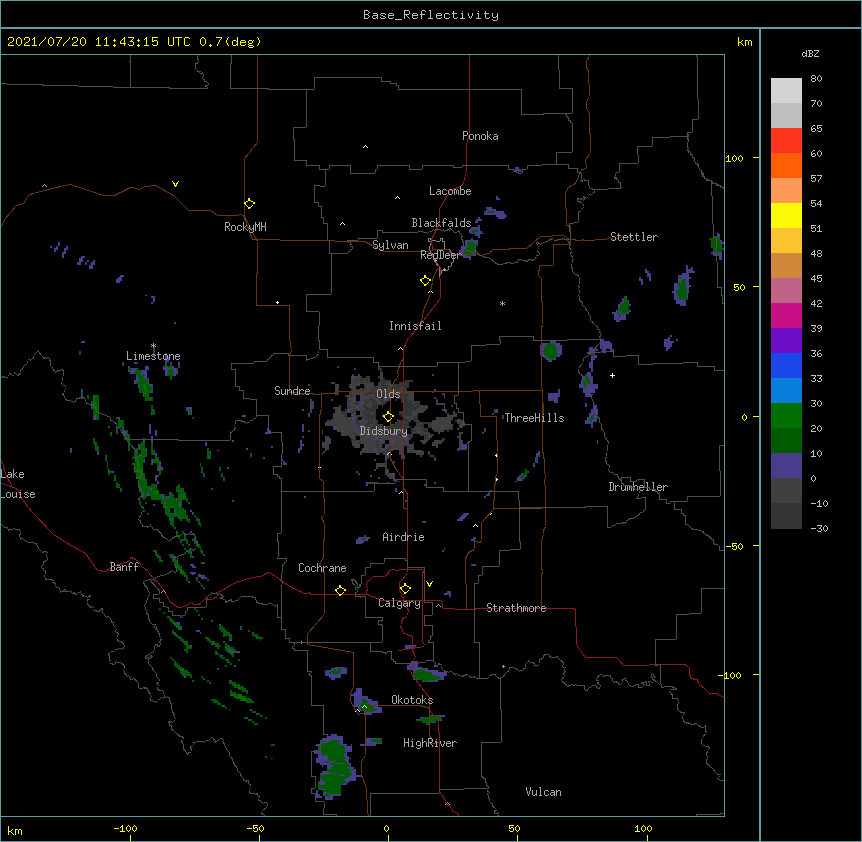Image resolution: width=862 pixels, height=842 pixels.
Task: Click the km unit label at top right
Action: coord(745,42)
